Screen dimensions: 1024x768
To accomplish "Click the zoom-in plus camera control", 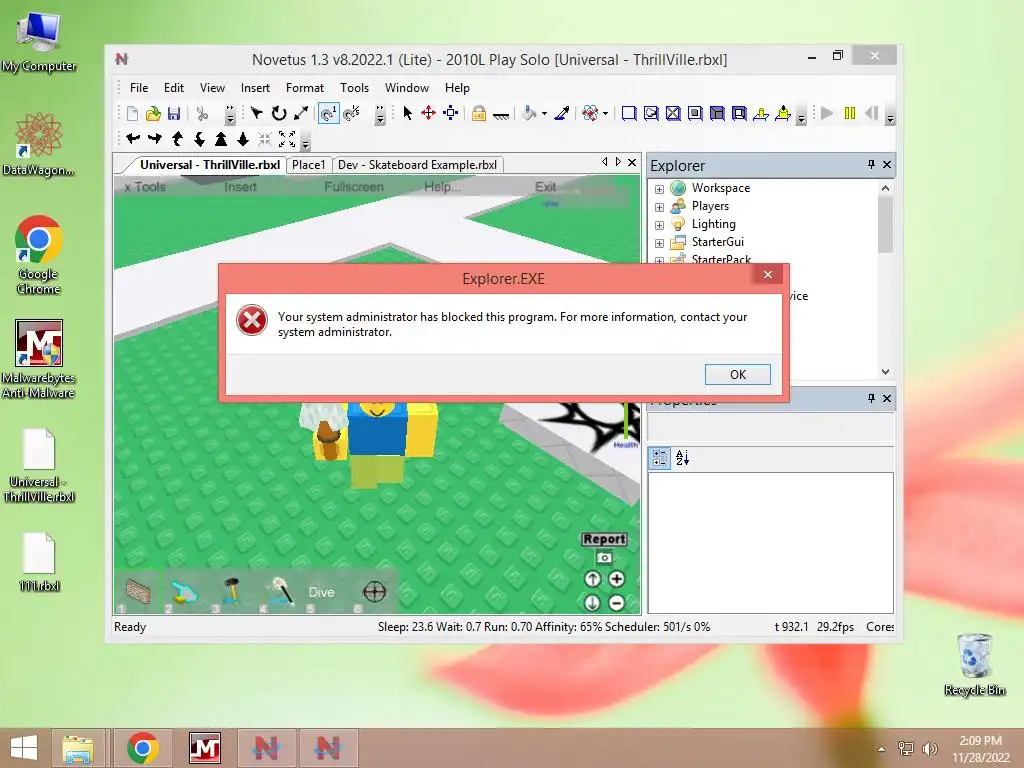I will click(x=616, y=579).
